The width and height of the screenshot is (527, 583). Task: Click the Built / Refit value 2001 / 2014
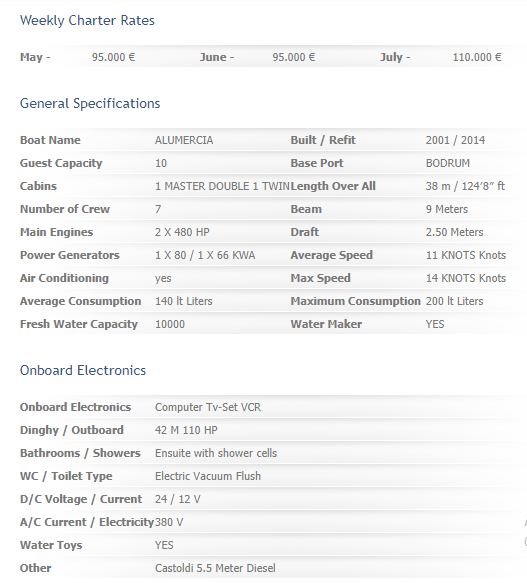[455, 140]
